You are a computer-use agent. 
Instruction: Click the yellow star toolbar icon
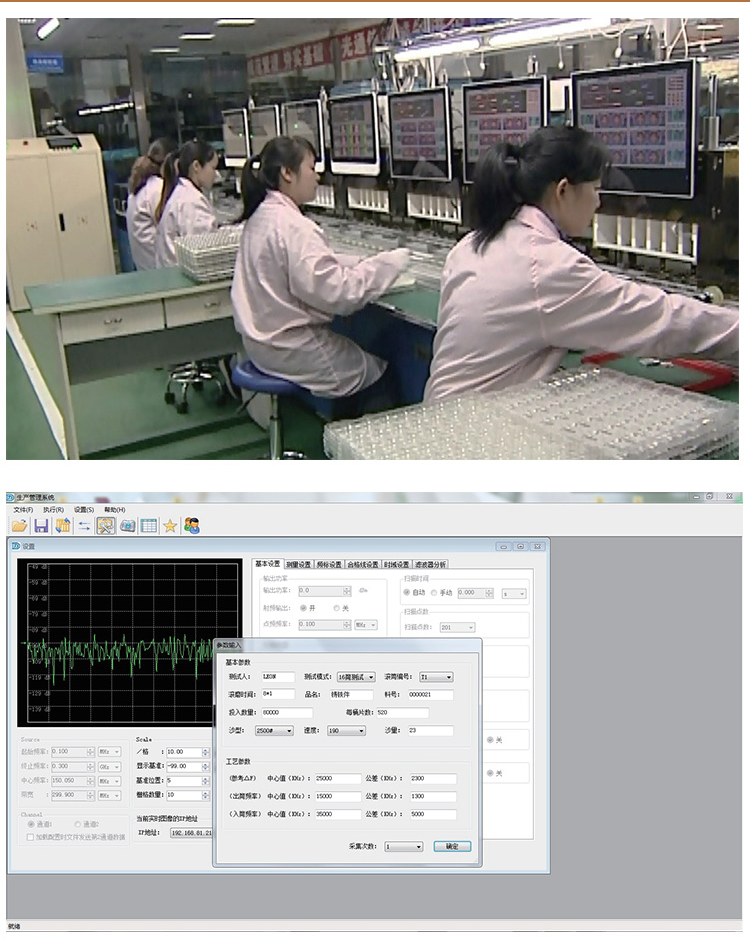tap(170, 525)
